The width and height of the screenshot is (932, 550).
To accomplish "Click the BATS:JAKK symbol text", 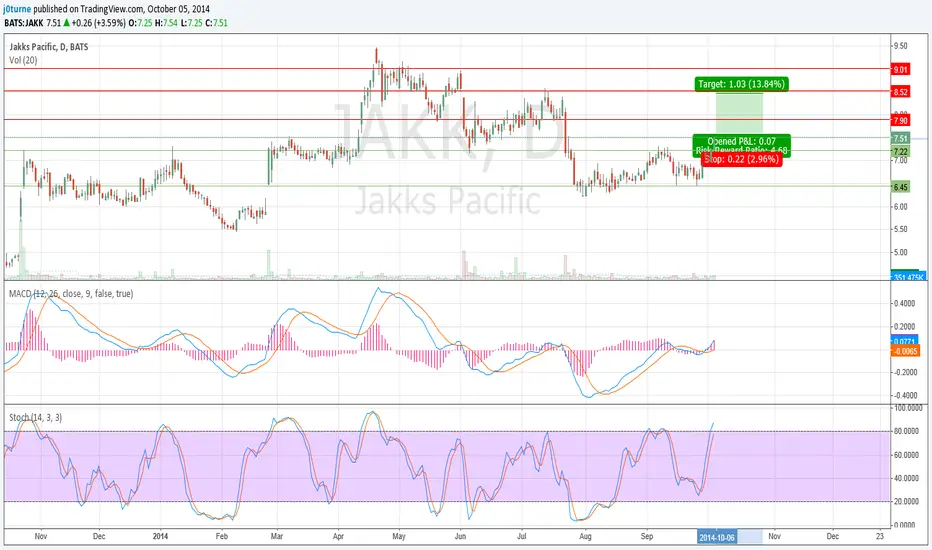I will pos(24,23).
